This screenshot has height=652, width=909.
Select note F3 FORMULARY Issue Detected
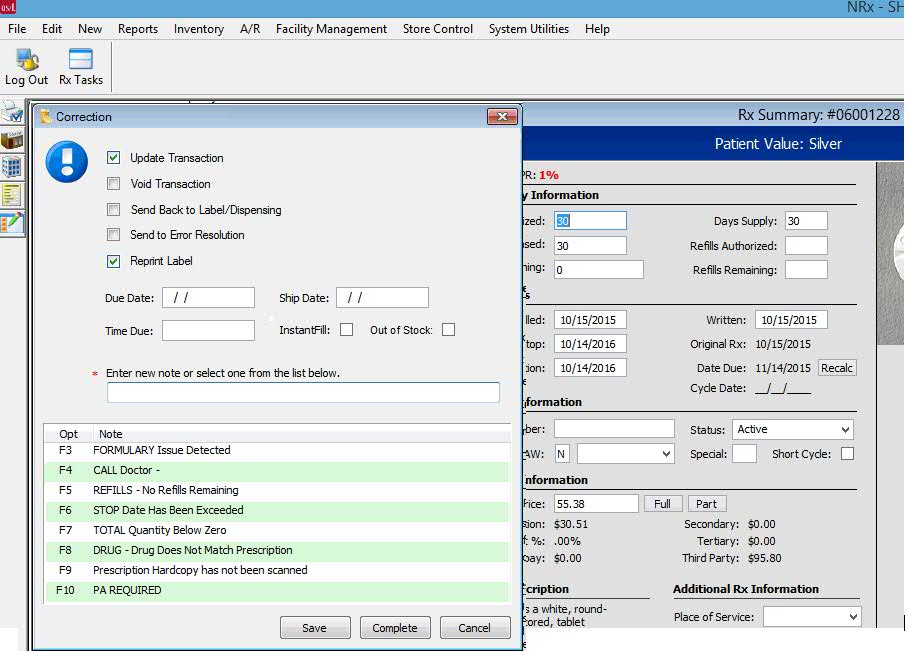click(277, 450)
